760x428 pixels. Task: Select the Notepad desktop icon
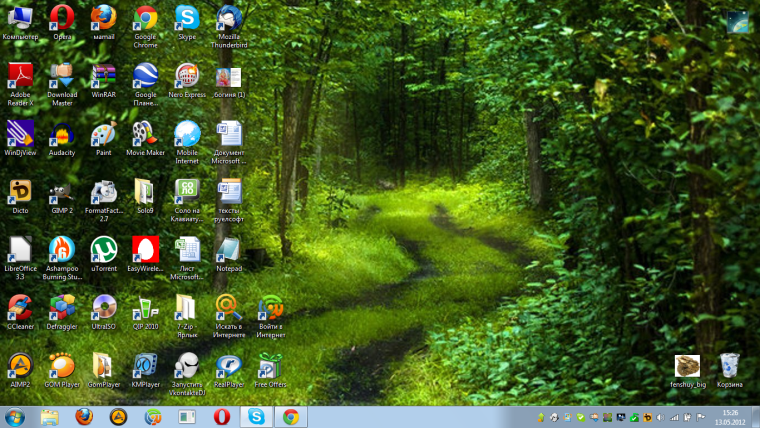[x=229, y=249]
